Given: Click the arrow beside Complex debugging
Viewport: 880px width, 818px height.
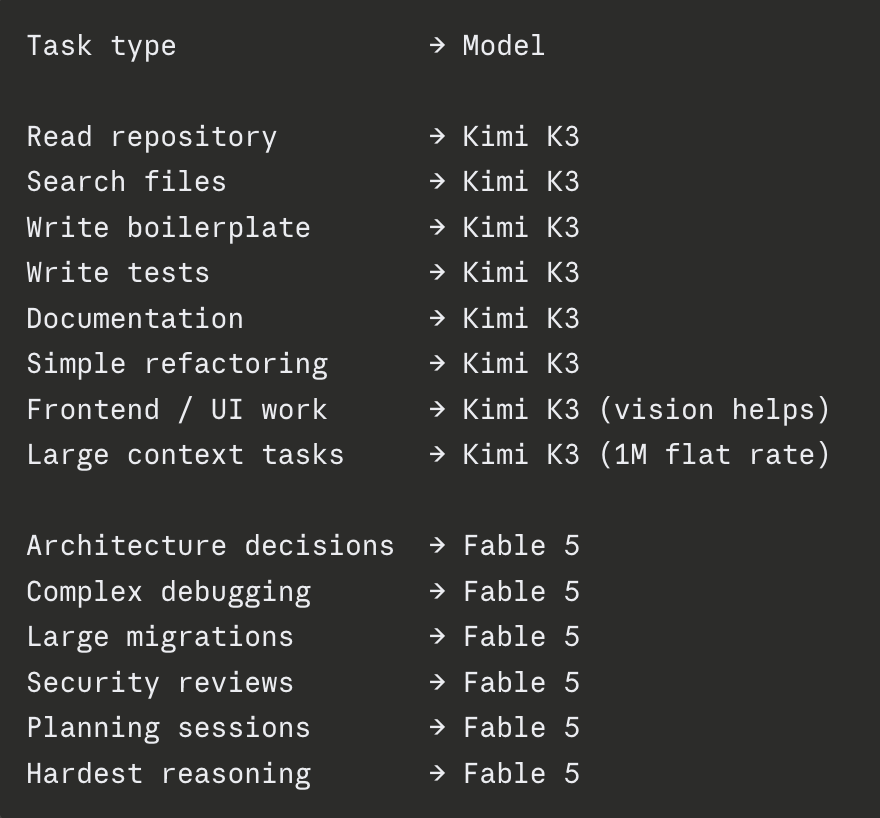Looking at the screenshot, I should click(x=437, y=591).
